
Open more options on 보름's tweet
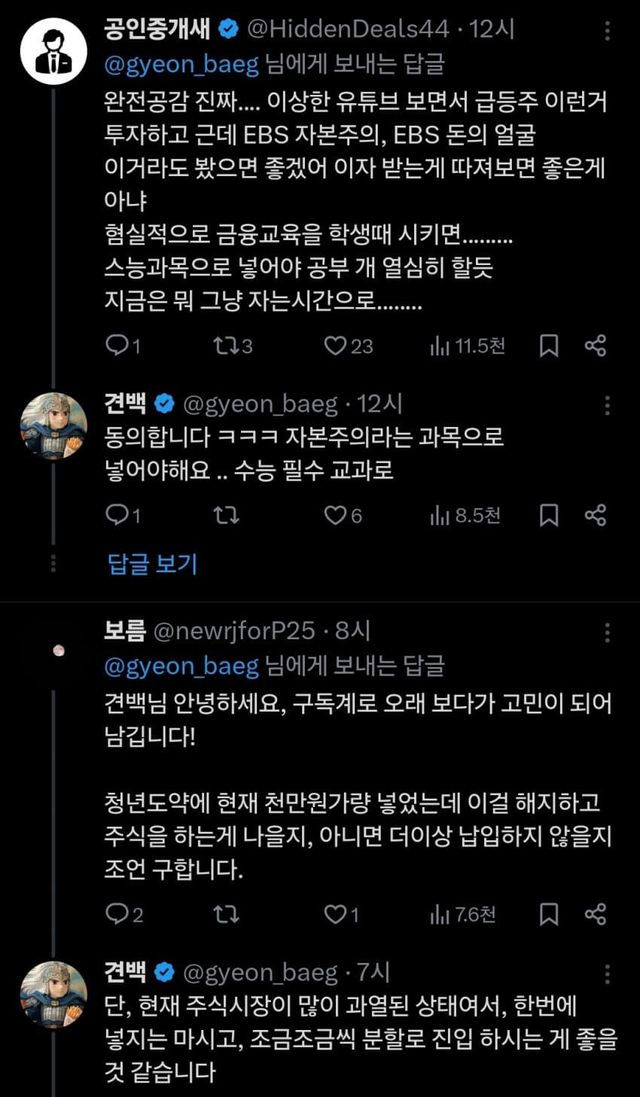pos(606,631)
